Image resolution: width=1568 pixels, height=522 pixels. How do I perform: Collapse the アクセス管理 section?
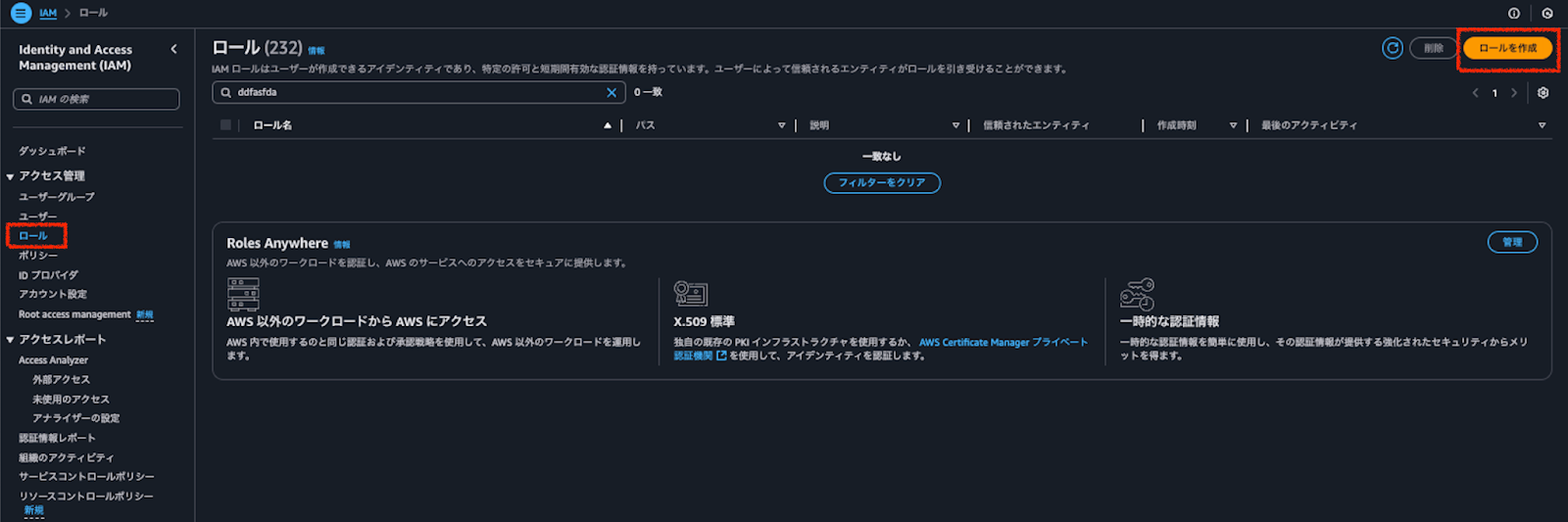(10, 177)
